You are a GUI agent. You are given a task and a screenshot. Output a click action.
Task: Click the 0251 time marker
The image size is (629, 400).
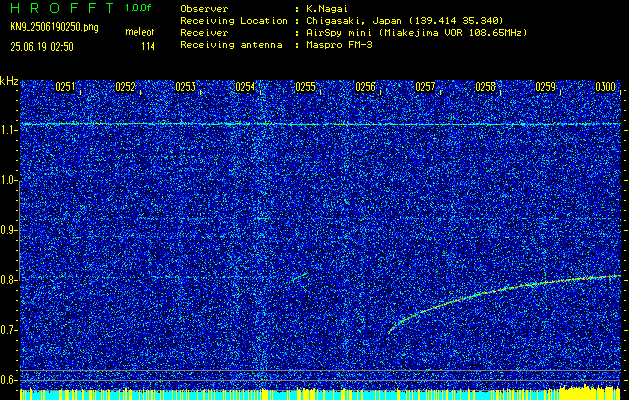click(65, 87)
